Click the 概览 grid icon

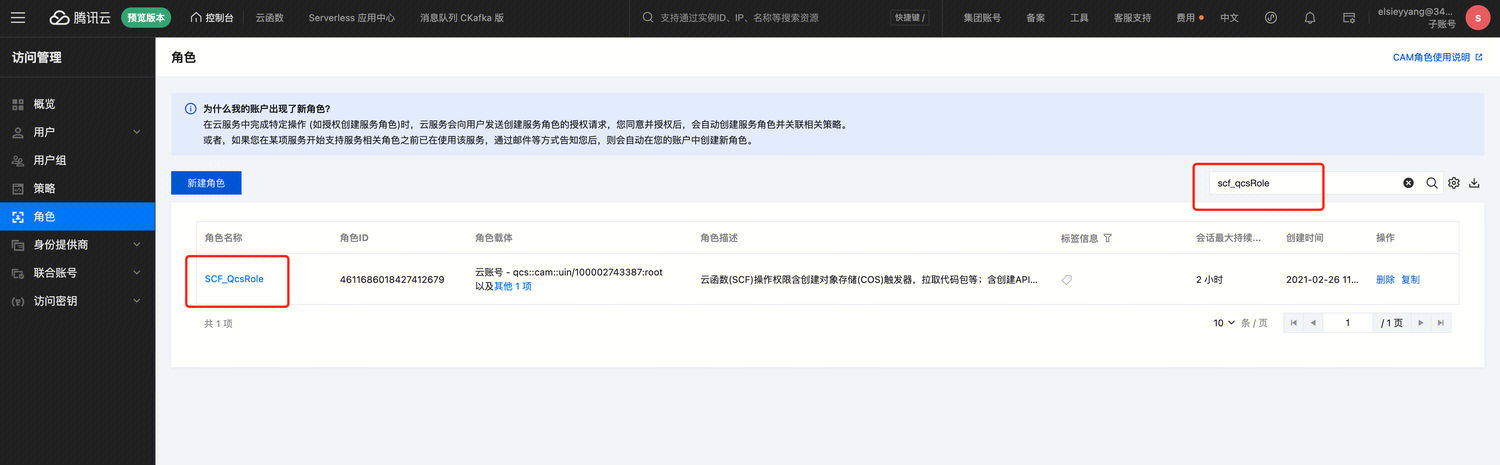click(x=17, y=104)
